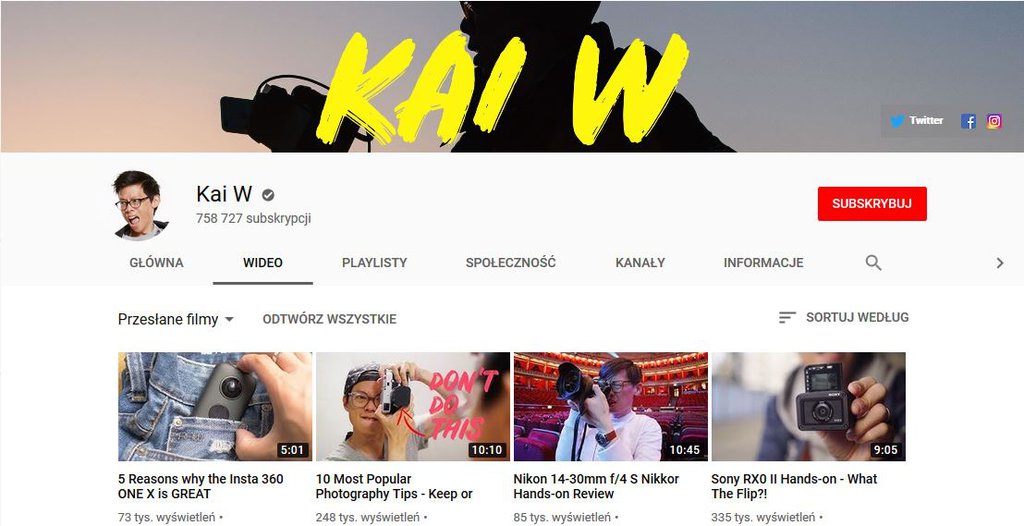
Task: Click the right chevron next to tabs
Action: (999, 263)
